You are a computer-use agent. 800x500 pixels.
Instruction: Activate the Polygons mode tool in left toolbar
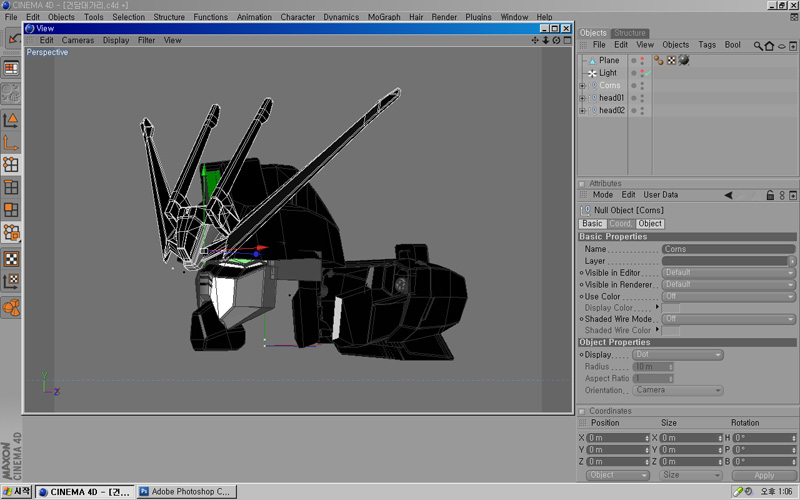pyautogui.click(x=11, y=210)
